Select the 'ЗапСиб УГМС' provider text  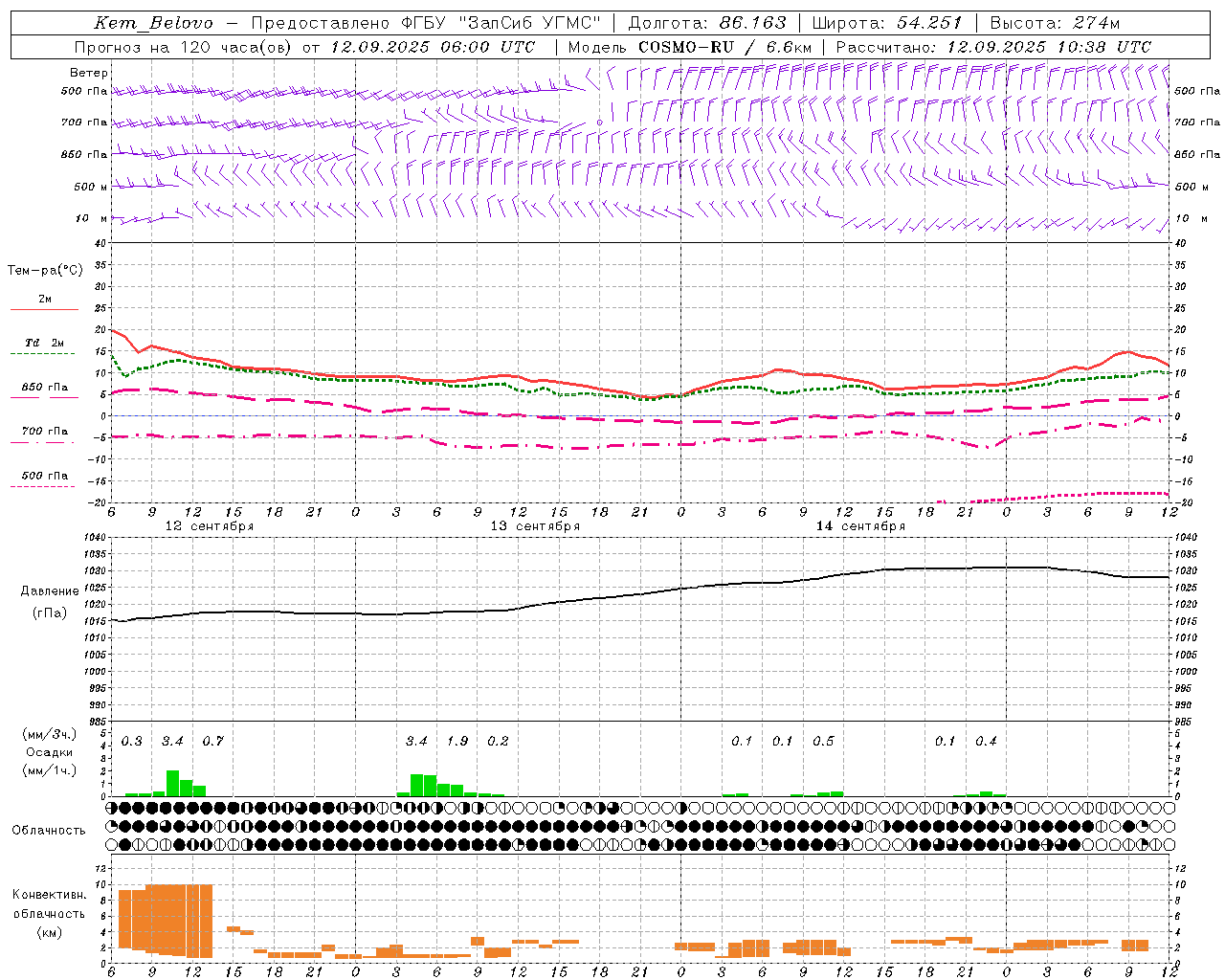pyautogui.click(x=531, y=23)
